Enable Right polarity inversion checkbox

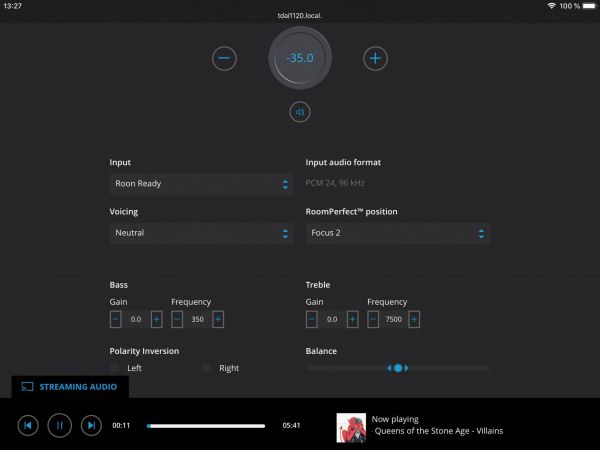pos(207,368)
